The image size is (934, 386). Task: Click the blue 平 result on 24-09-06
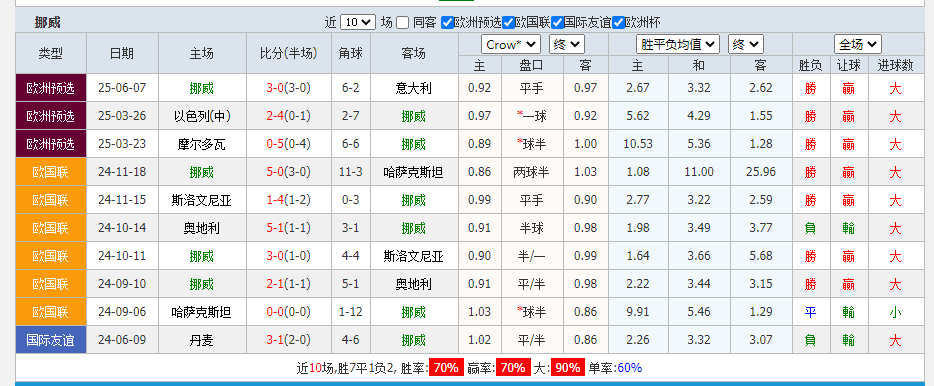click(810, 313)
